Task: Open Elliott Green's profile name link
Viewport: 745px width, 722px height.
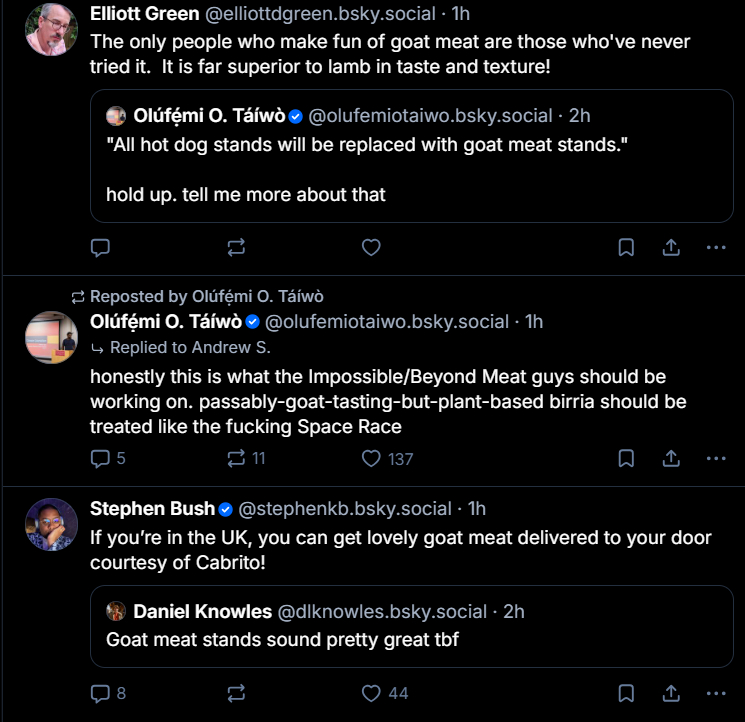Action: (x=143, y=14)
